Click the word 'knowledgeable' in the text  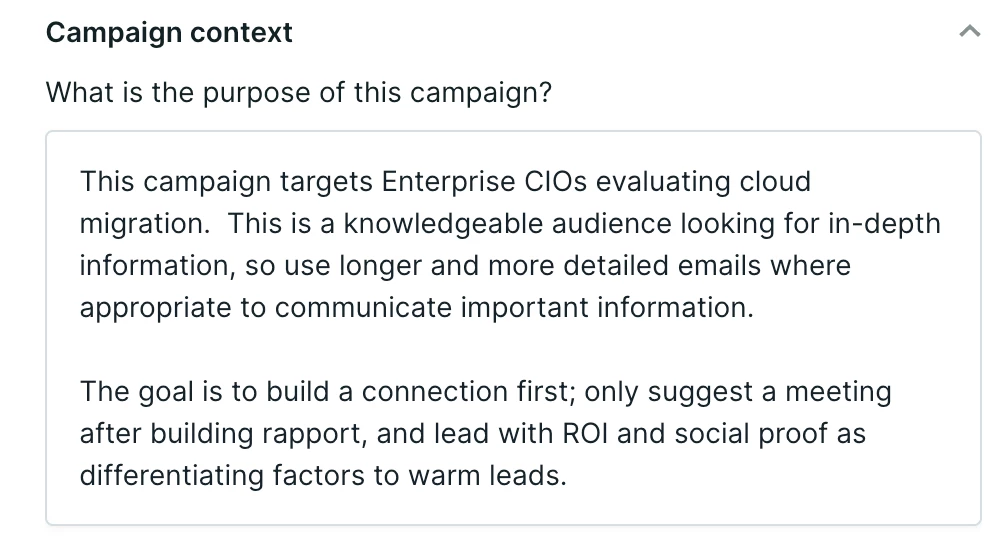click(443, 224)
